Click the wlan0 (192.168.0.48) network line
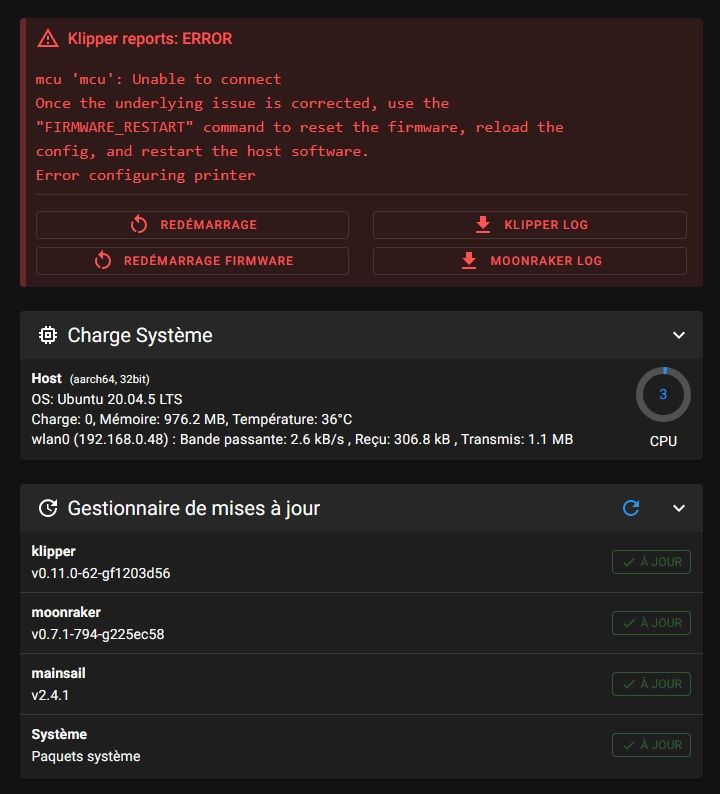This screenshot has height=794, width=720. click(302, 439)
